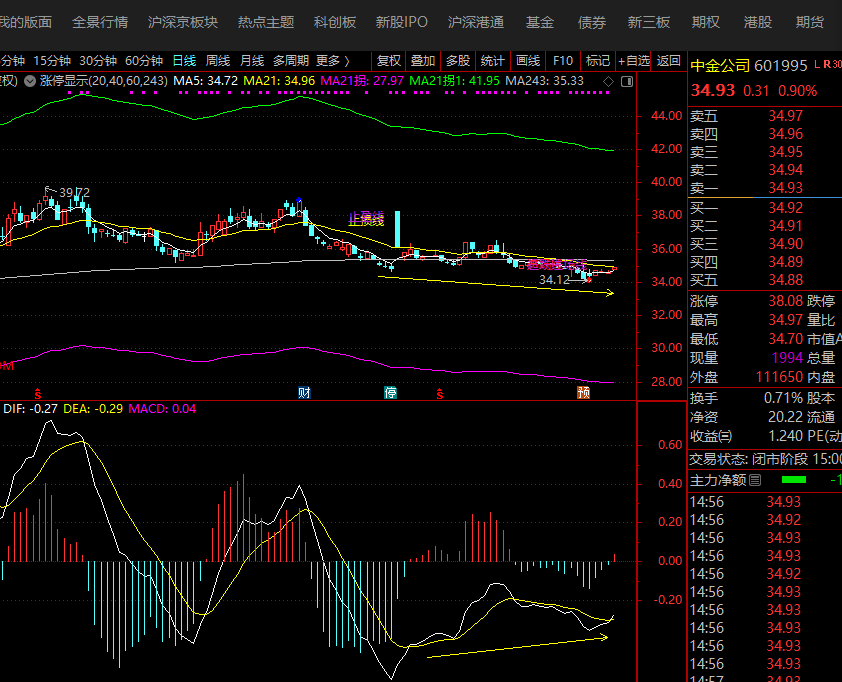
Task: Expand the 更多 periods dropdown
Action: (x=332, y=61)
